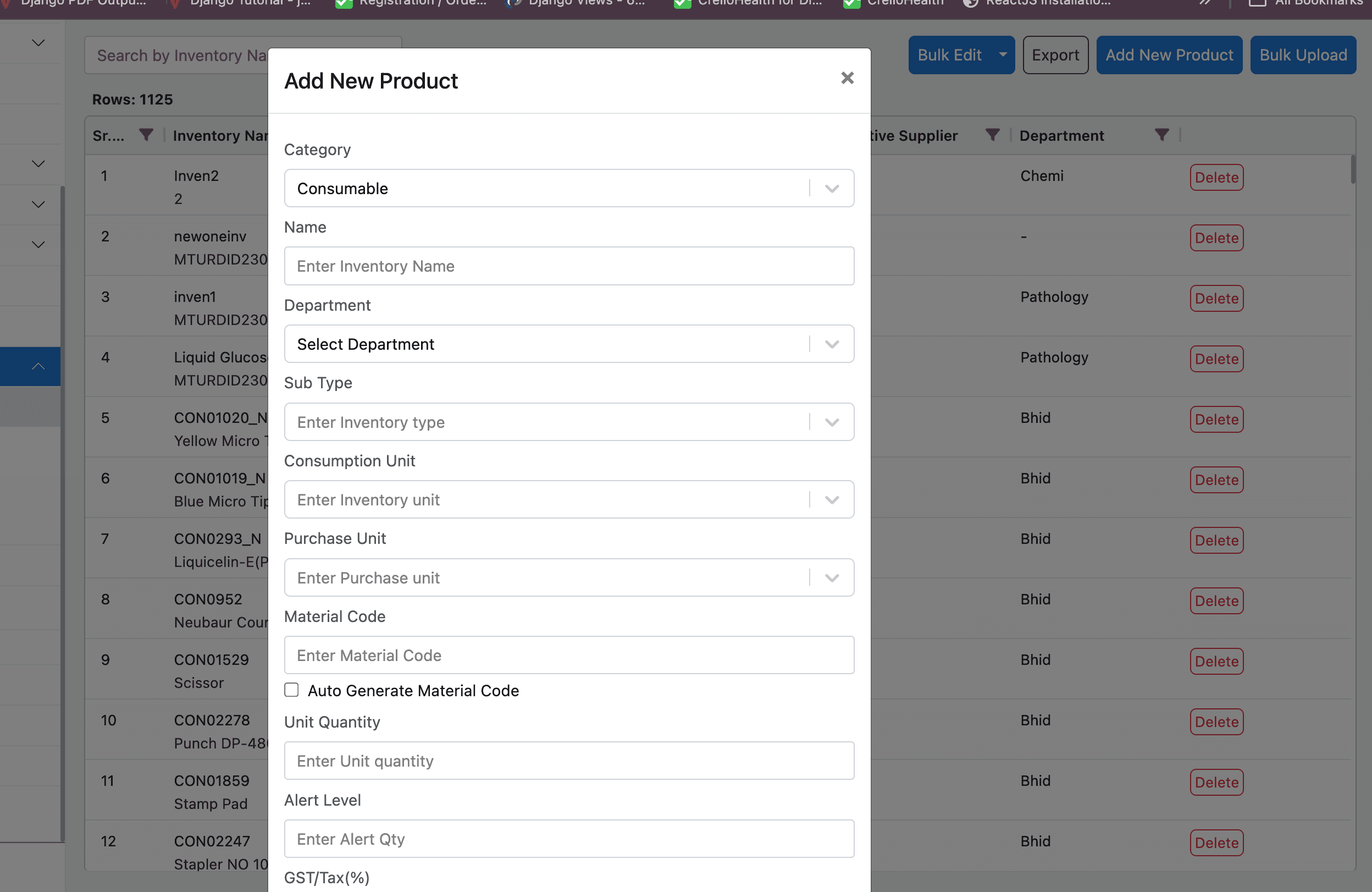Click the Pathology cell in row 3
Viewport: 1372px width, 892px height.
point(1054,298)
